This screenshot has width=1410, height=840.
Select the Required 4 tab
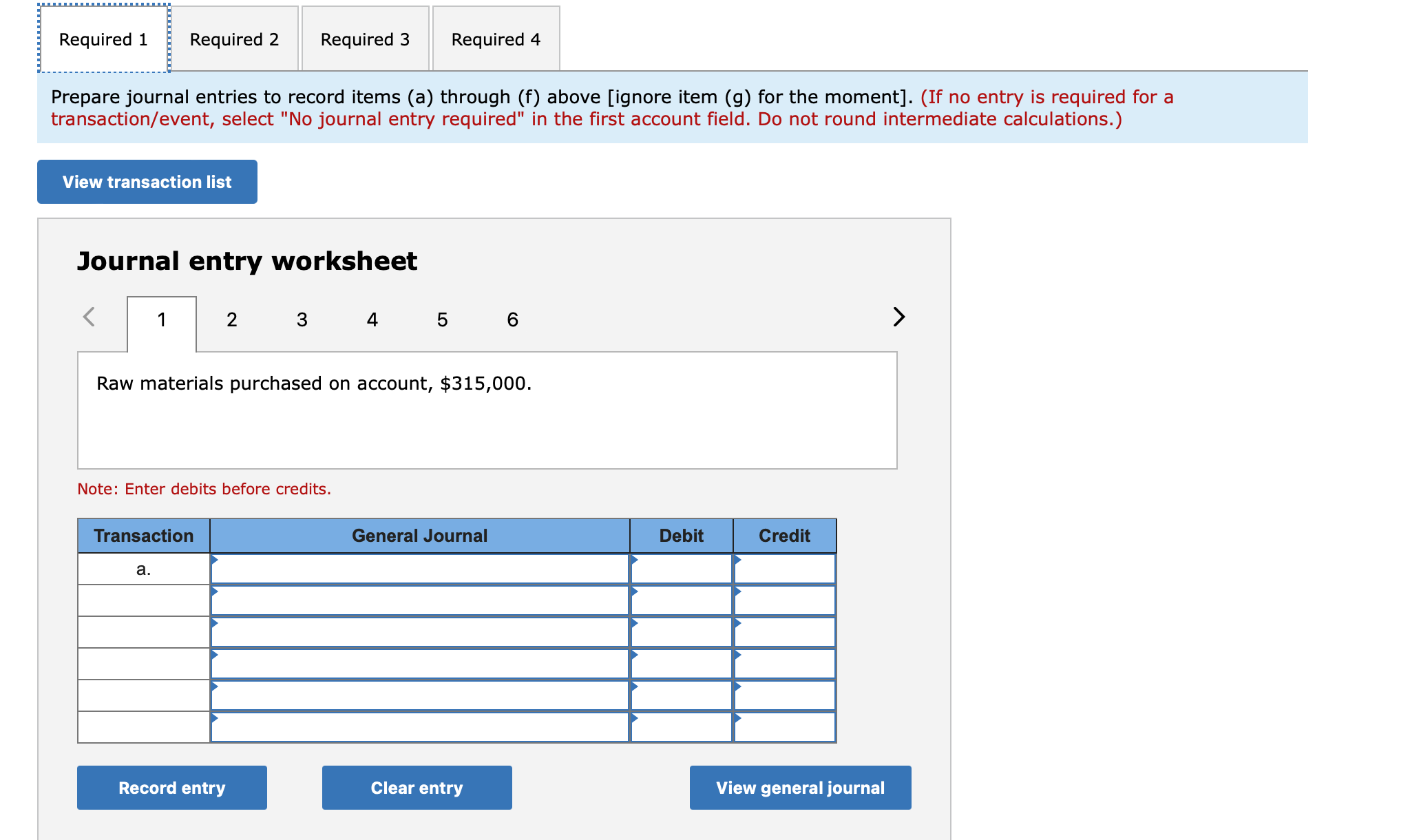(x=496, y=39)
